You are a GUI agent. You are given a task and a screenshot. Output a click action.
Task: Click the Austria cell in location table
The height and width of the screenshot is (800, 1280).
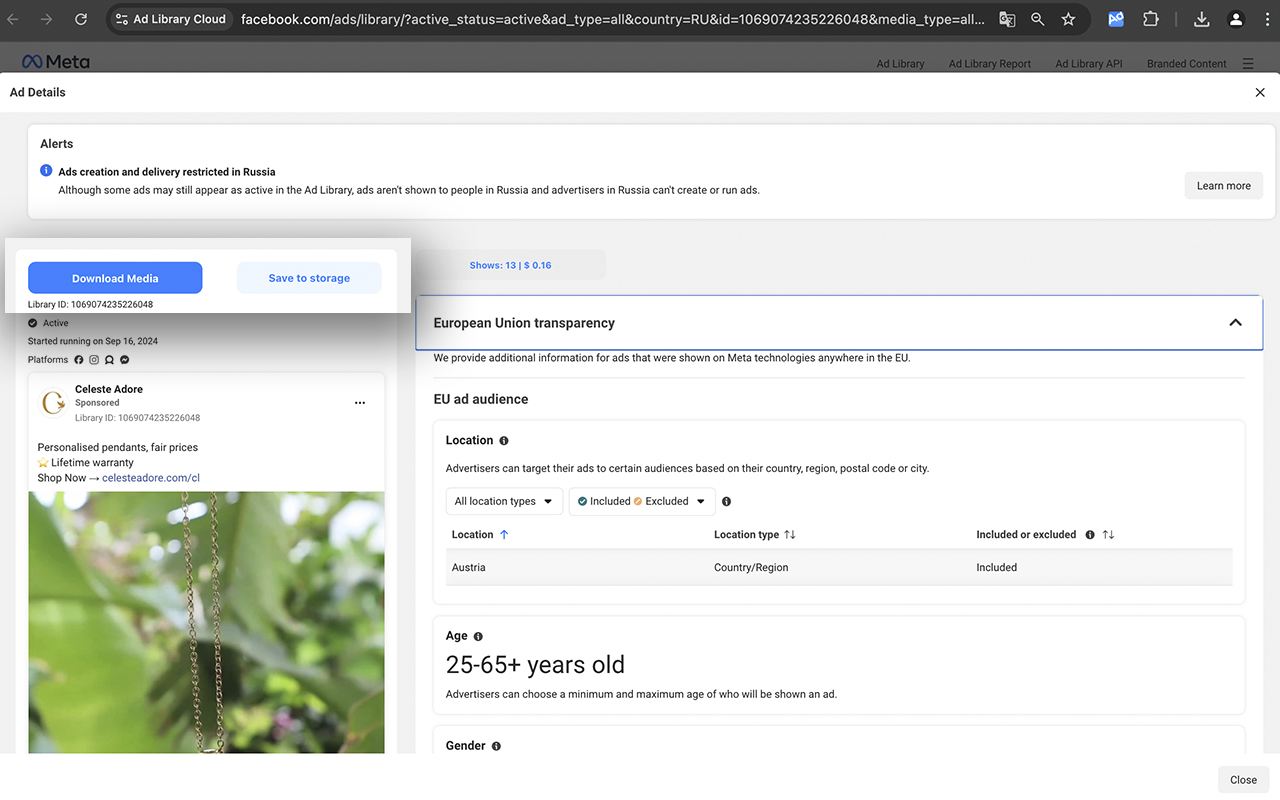click(469, 568)
